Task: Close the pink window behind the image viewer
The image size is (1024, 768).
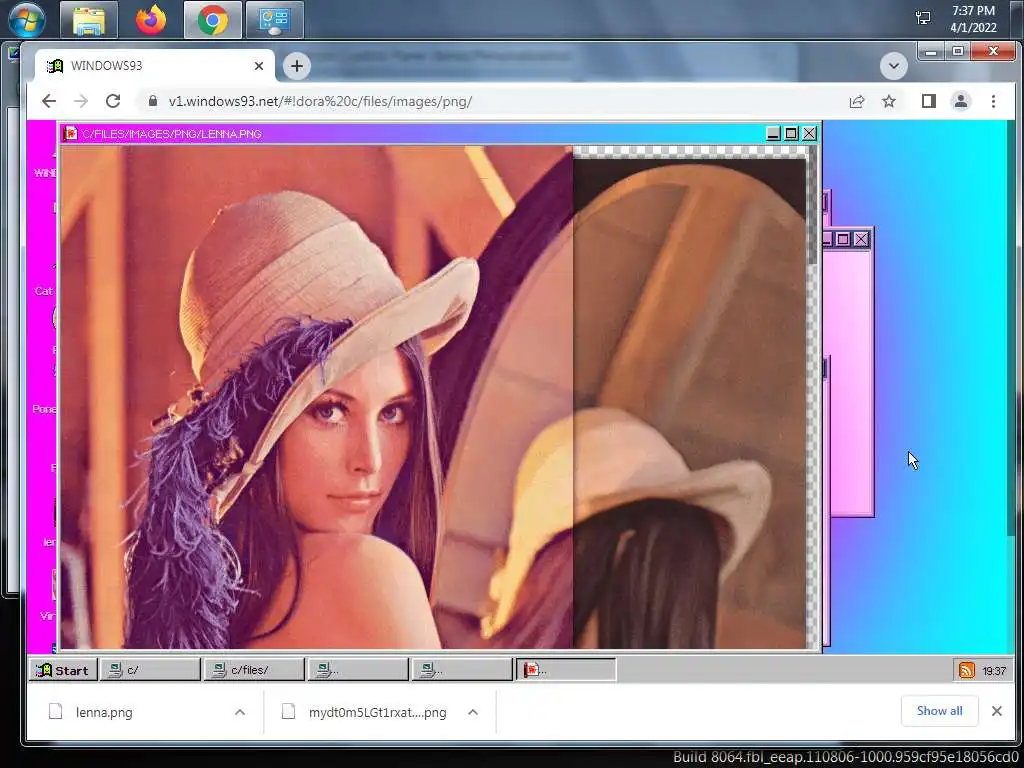Action: (861, 239)
